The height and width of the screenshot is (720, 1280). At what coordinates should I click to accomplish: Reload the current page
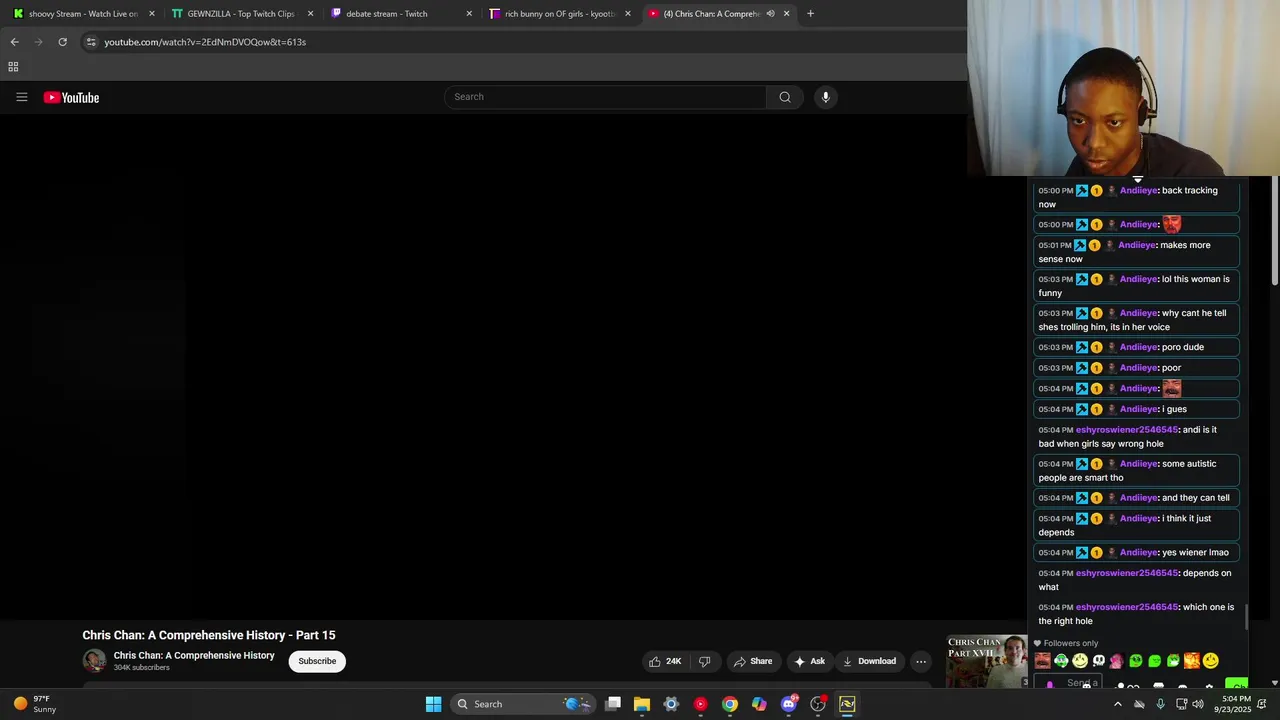pyautogui.click(x=62, y=42)
